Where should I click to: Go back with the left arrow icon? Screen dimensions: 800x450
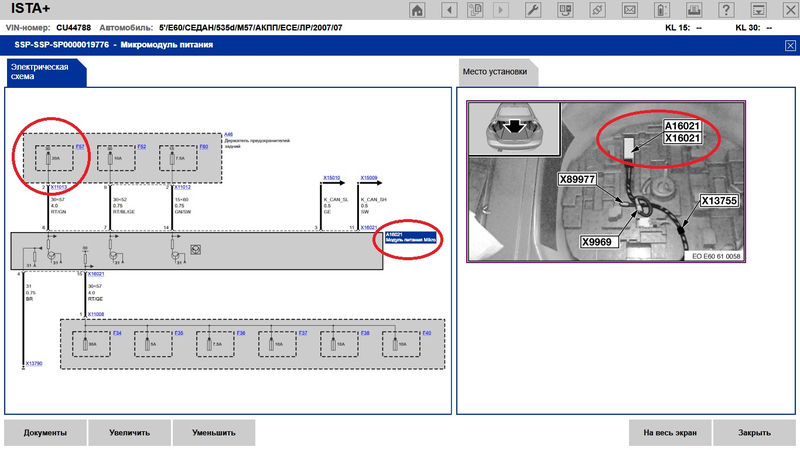[450, 10]
